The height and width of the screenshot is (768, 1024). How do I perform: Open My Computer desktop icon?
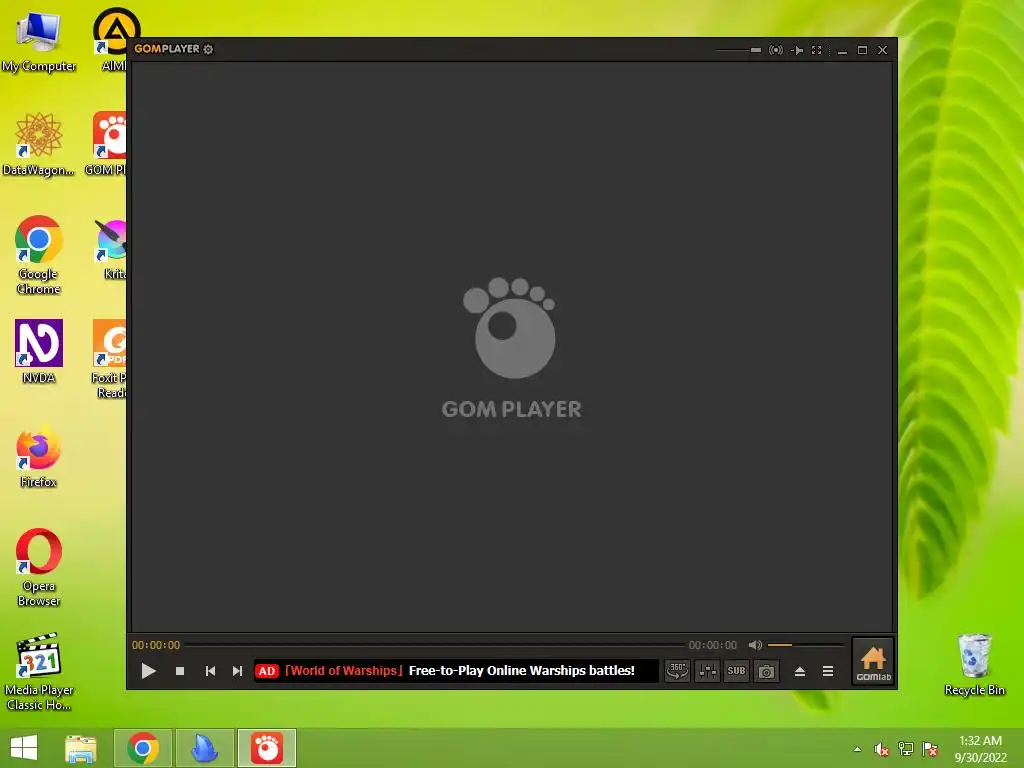point(39,40)
